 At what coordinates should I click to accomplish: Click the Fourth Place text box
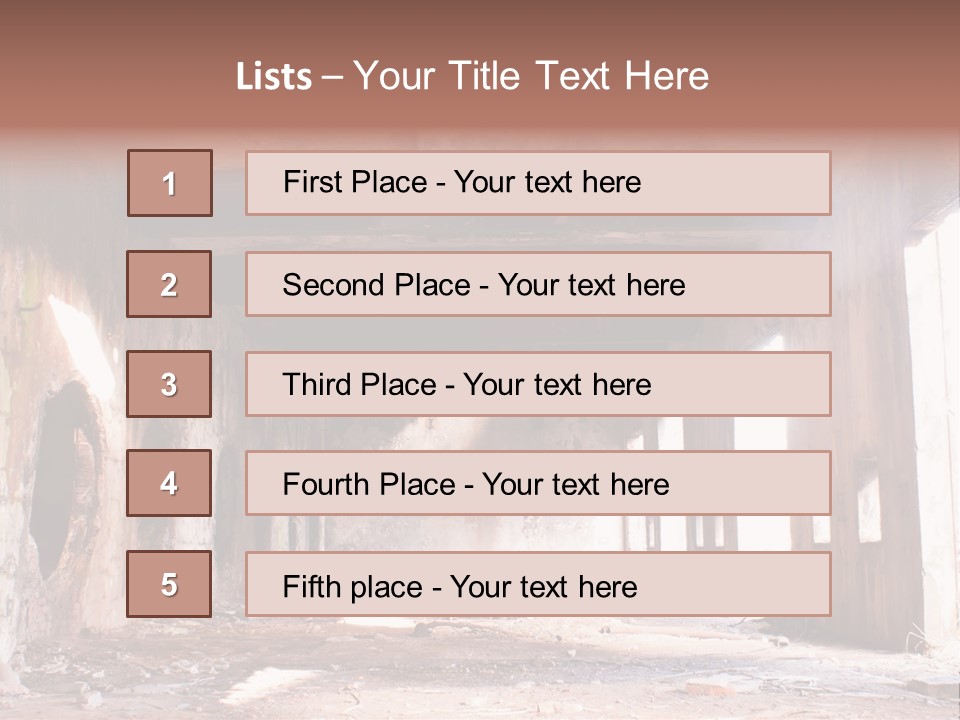pos(538,483)
